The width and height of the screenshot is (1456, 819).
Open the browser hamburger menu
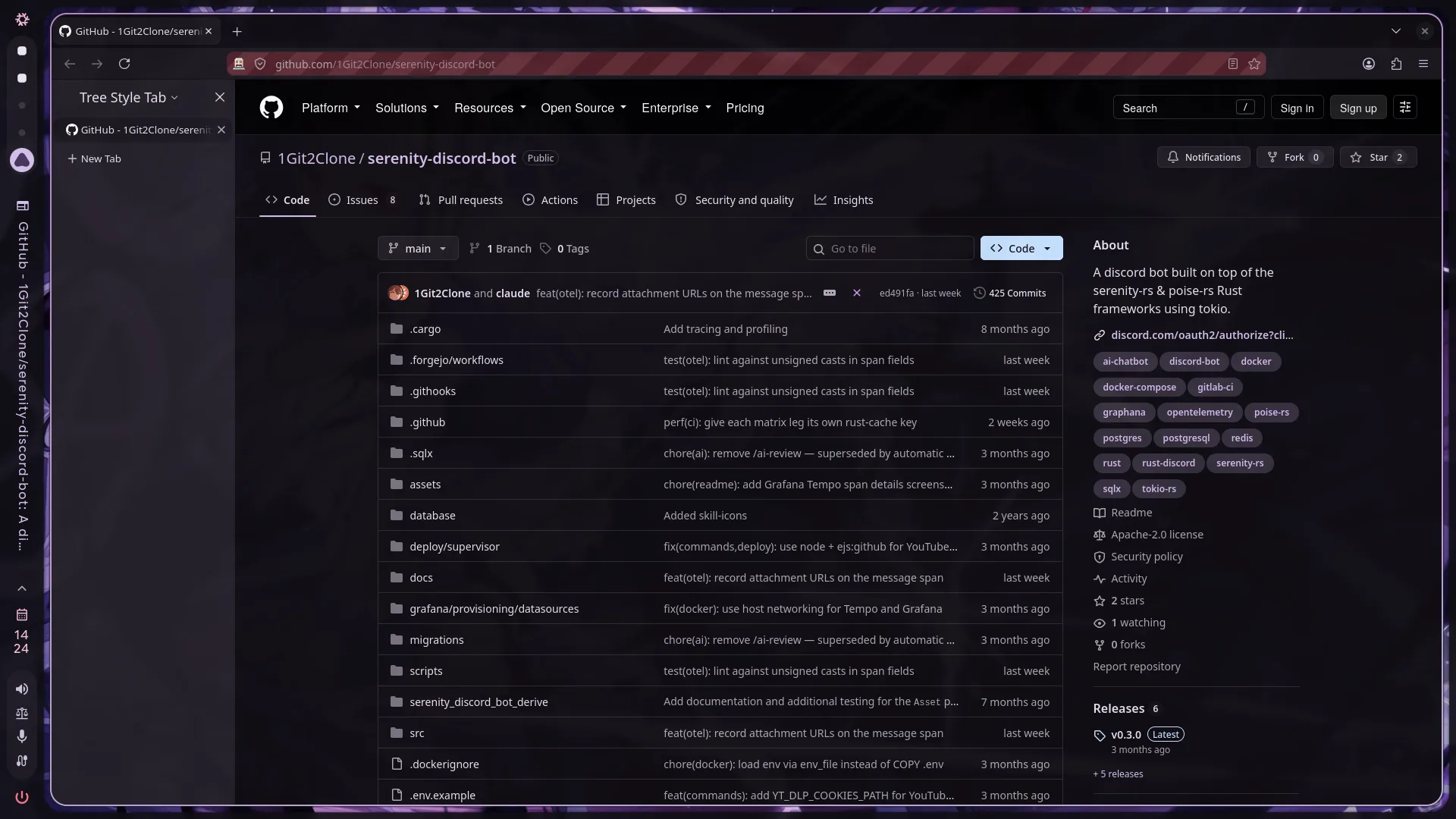click(1423, 64)
